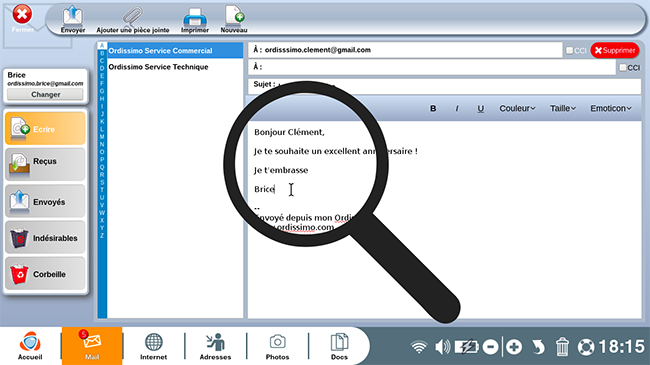Jump to letter Z in contact index
Screen dimensions: 650x365
(102, 235)
